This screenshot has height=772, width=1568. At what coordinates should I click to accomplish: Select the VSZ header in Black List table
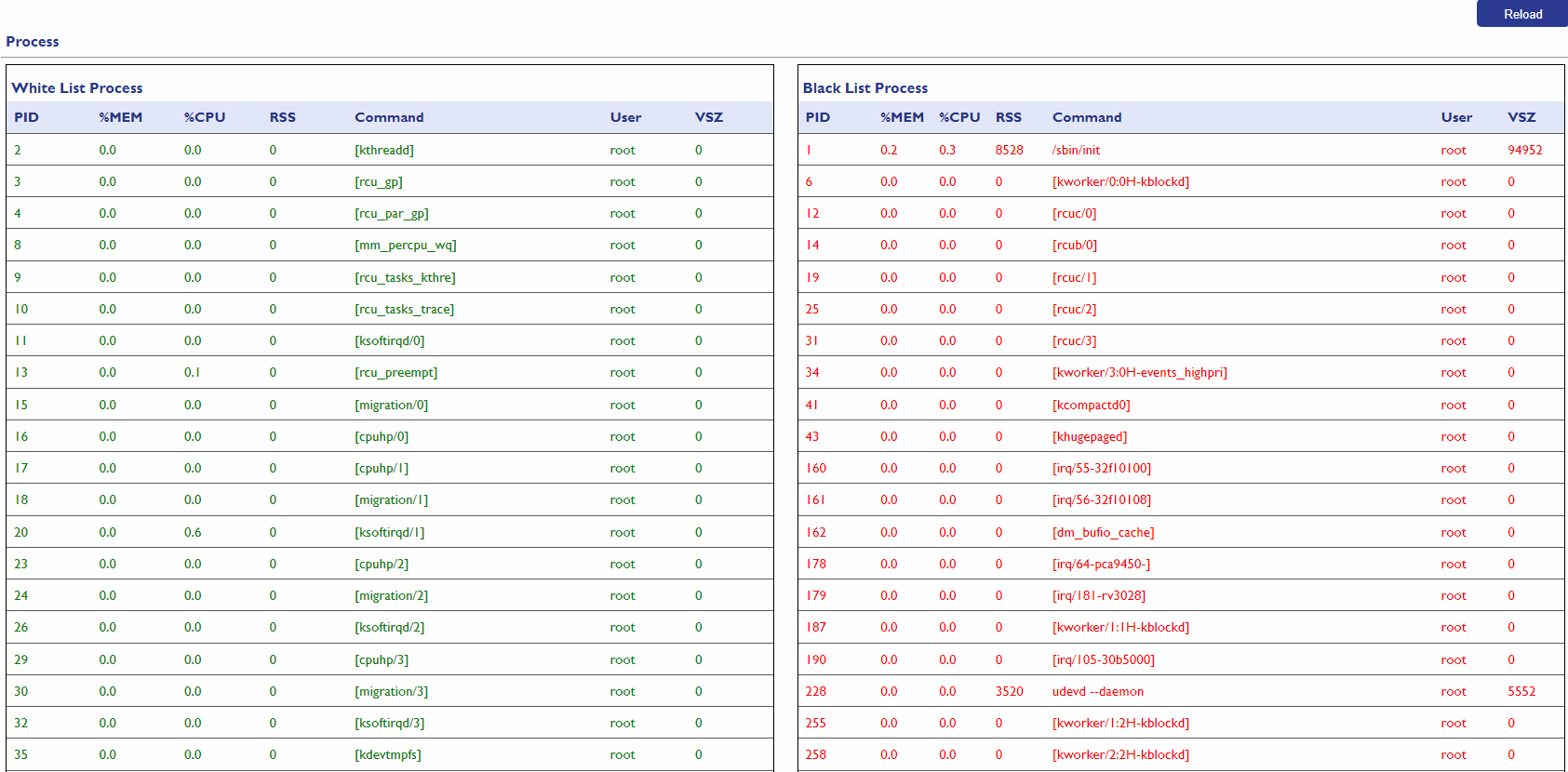[1522, 117]
